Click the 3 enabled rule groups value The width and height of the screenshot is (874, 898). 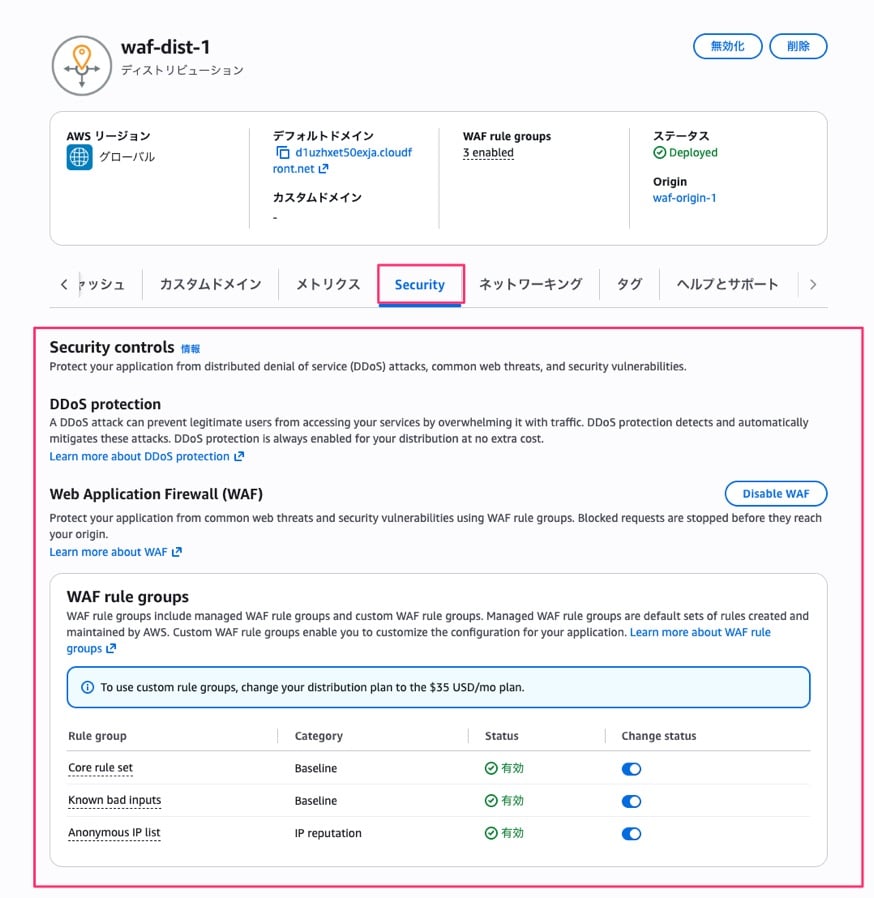(488, 153)
